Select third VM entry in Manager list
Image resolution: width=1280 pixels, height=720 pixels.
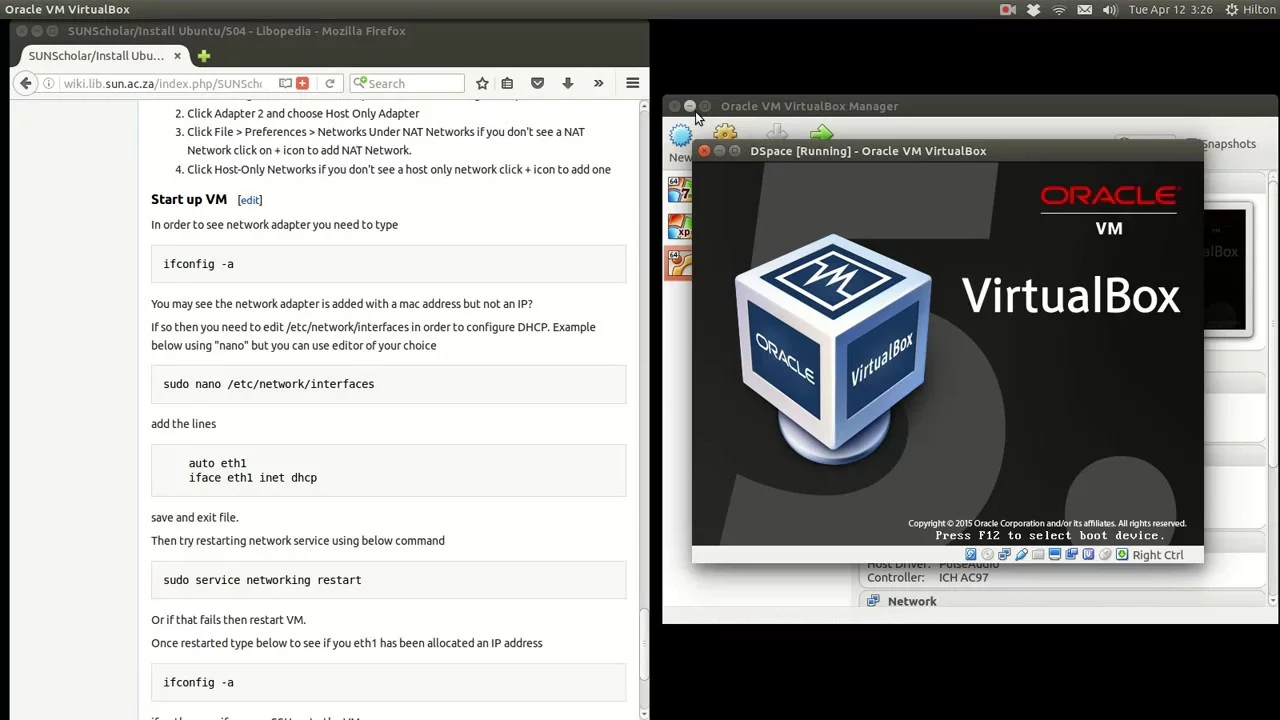pyautogui.click(x=679, y=263)
